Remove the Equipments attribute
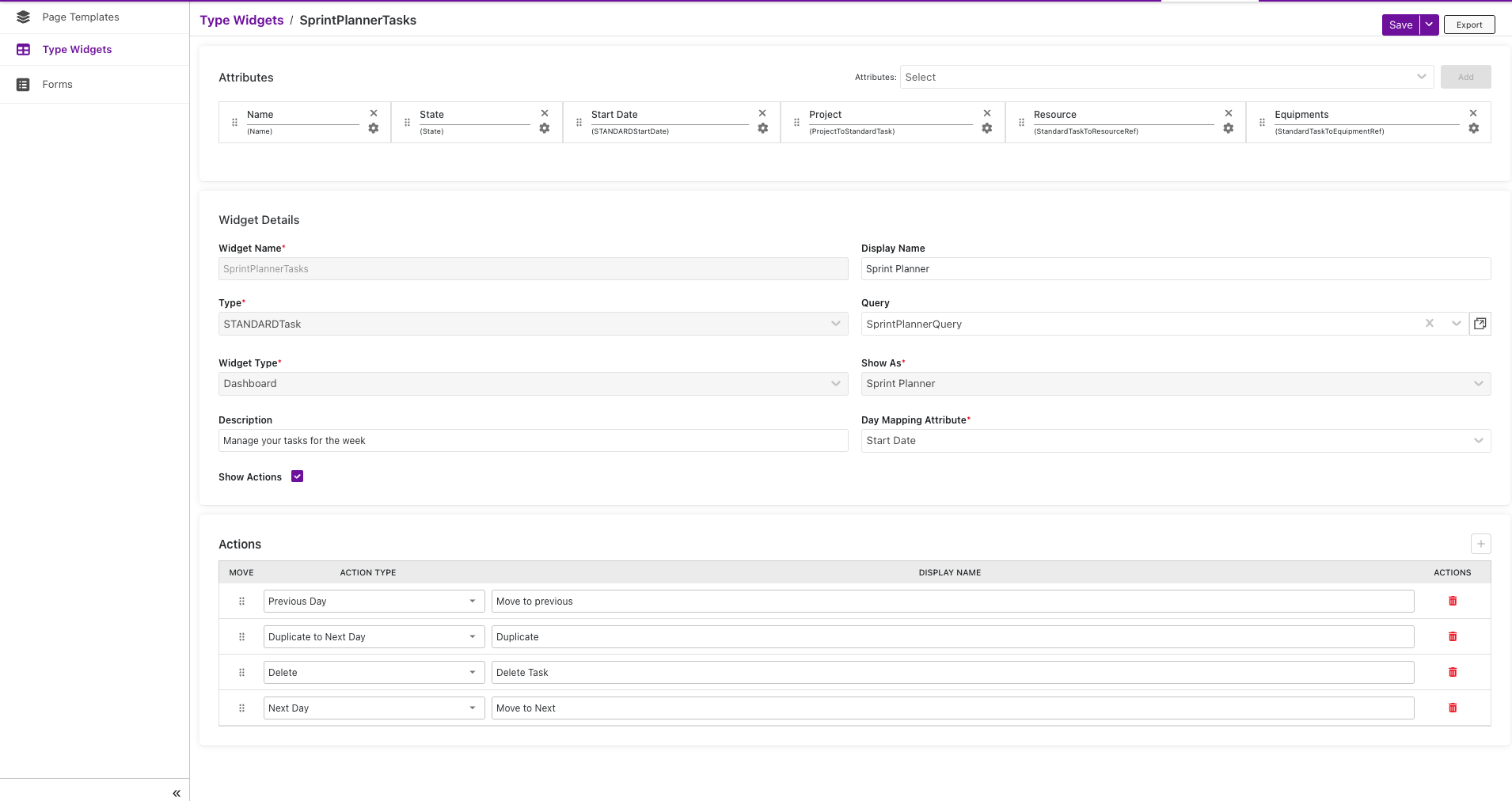This screenshot has height=801, width=1512. pos(1473,113)
